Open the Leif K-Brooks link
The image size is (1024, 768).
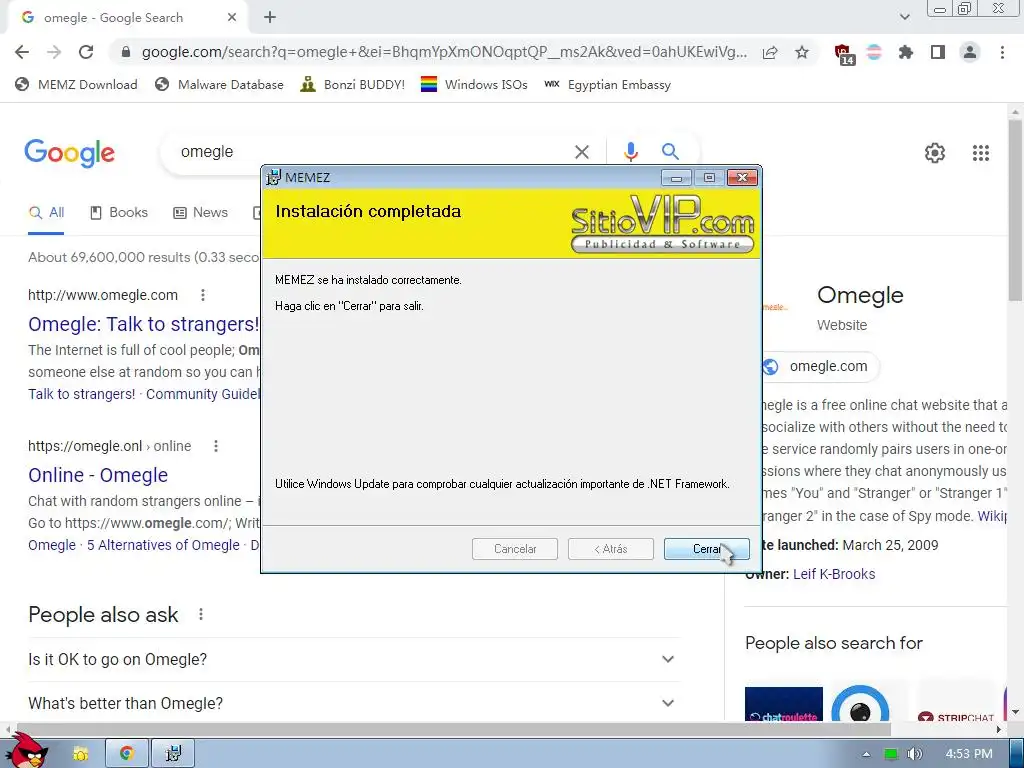pyautogui.click(x=834, y=574)
